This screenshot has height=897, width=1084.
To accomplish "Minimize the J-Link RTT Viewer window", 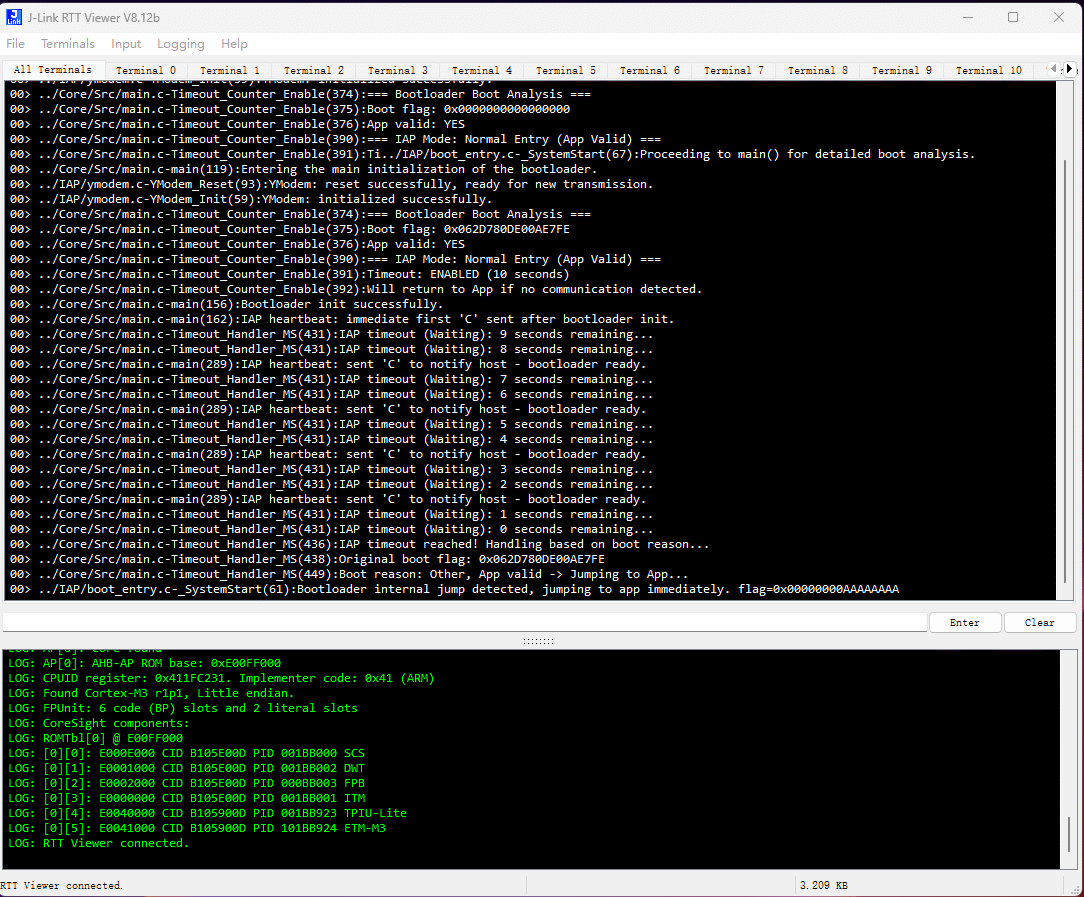I will 968,17.
